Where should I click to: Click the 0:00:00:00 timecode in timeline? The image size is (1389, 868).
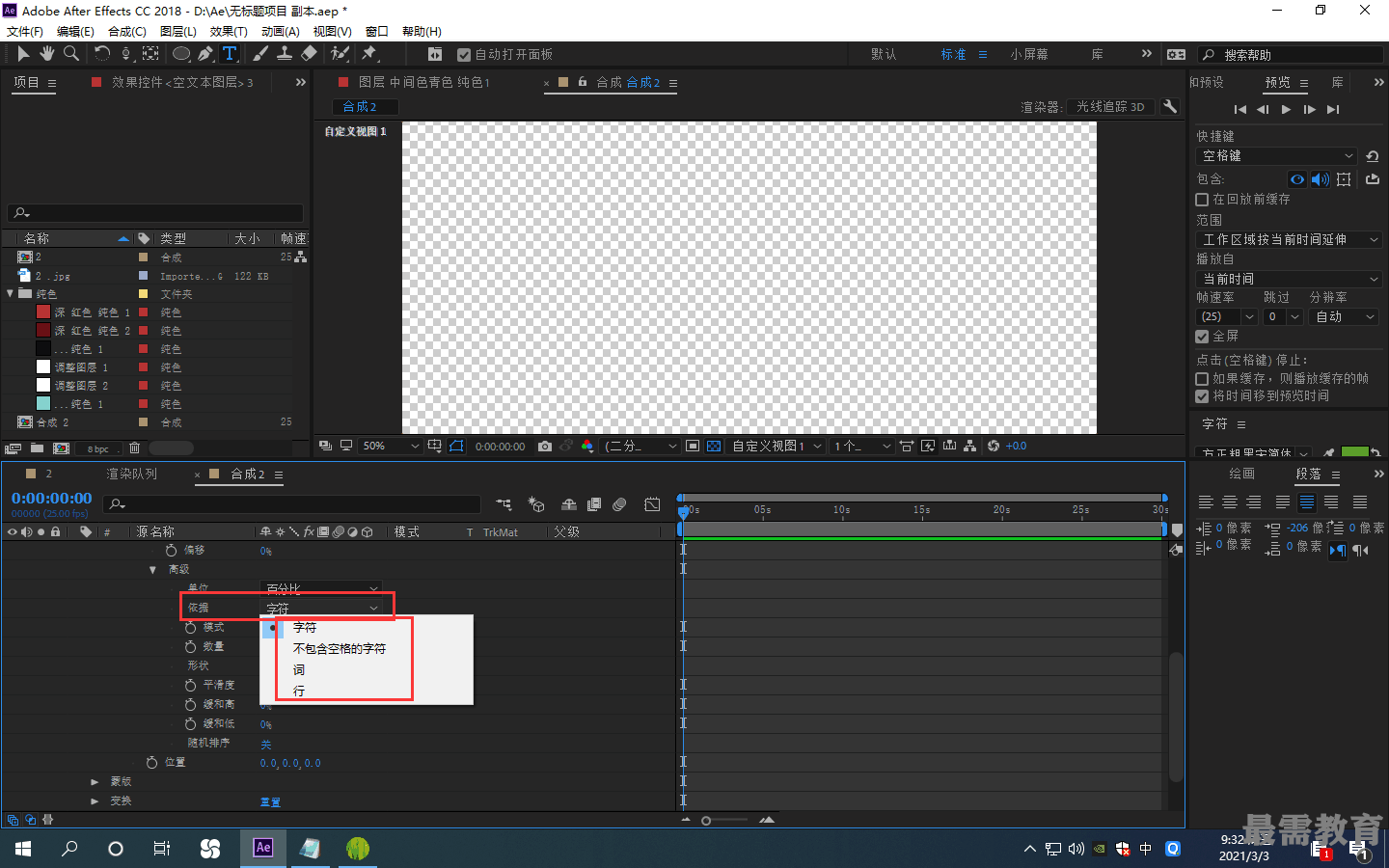[52, 499]
